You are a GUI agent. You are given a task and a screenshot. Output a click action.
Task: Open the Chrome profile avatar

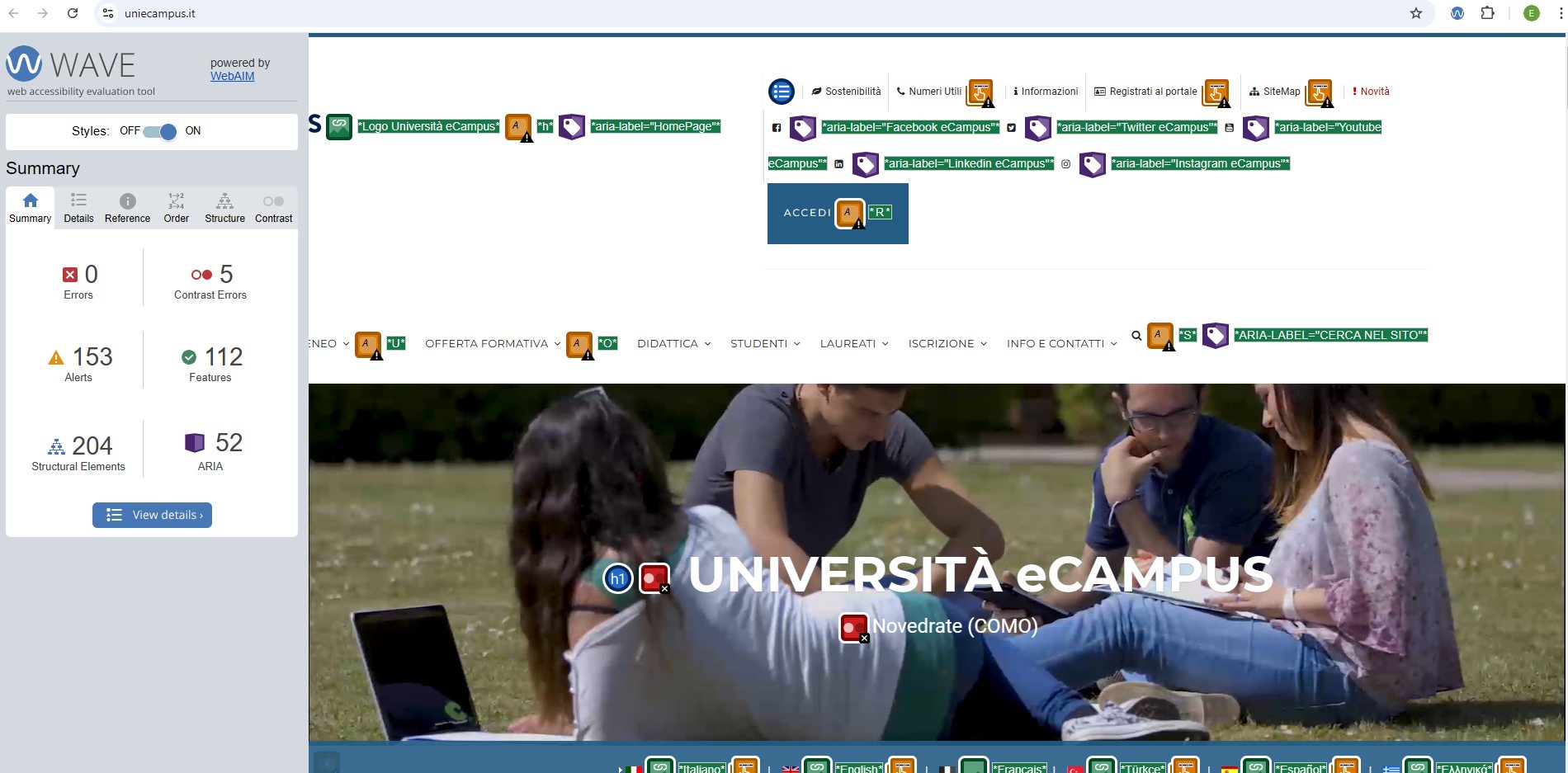1532,13
